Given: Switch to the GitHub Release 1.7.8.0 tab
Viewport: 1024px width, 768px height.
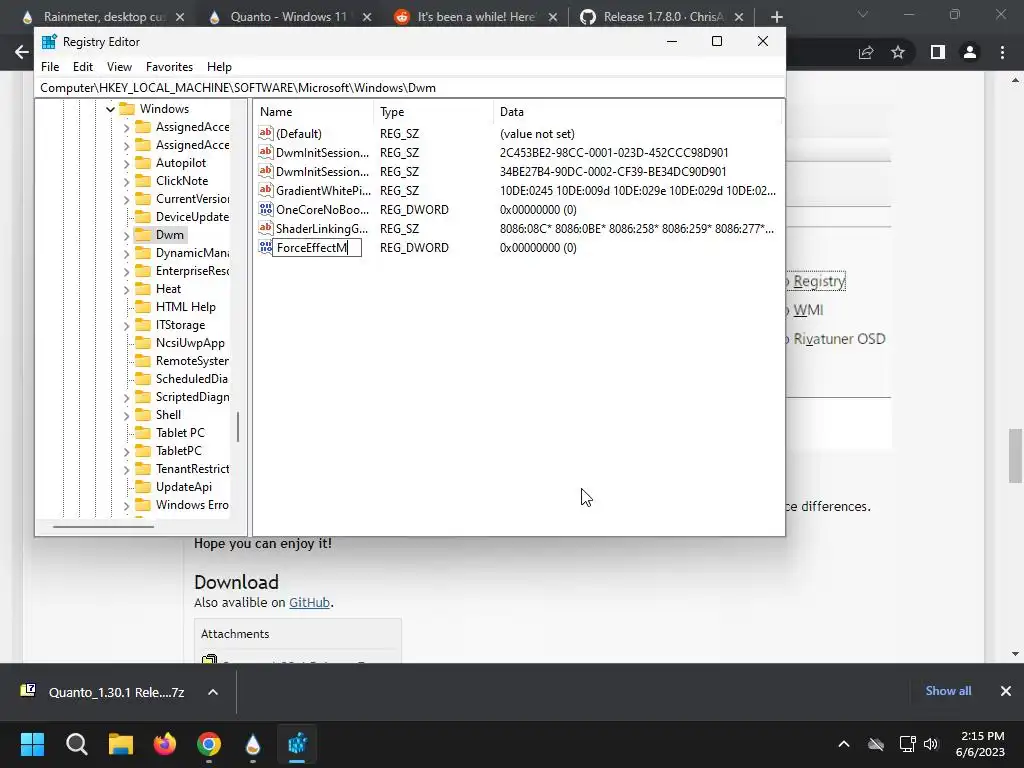Looking at the screenshot, I should 663,17.
